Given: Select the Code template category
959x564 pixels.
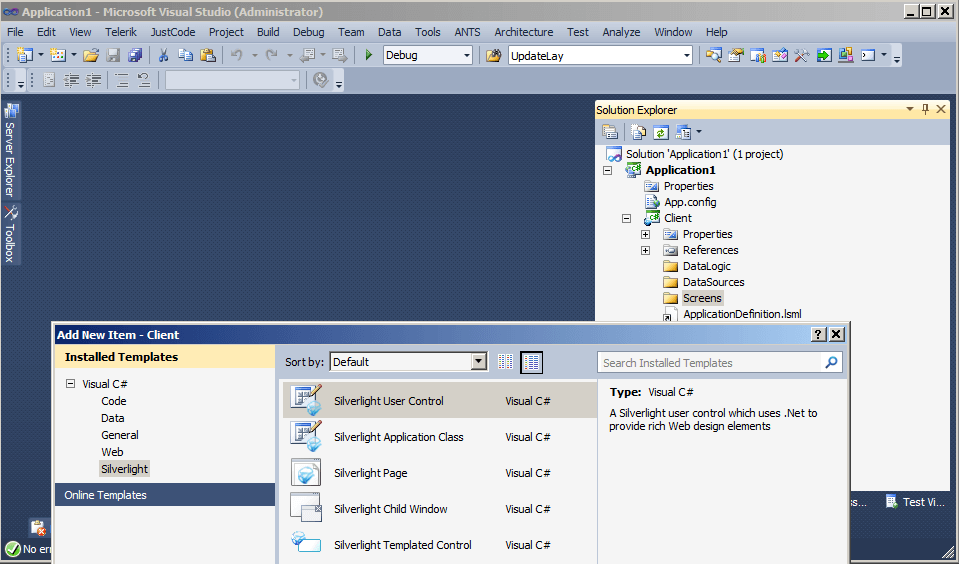Looking at the screenshot, I should pyautogui.click(x=114, y=401).
